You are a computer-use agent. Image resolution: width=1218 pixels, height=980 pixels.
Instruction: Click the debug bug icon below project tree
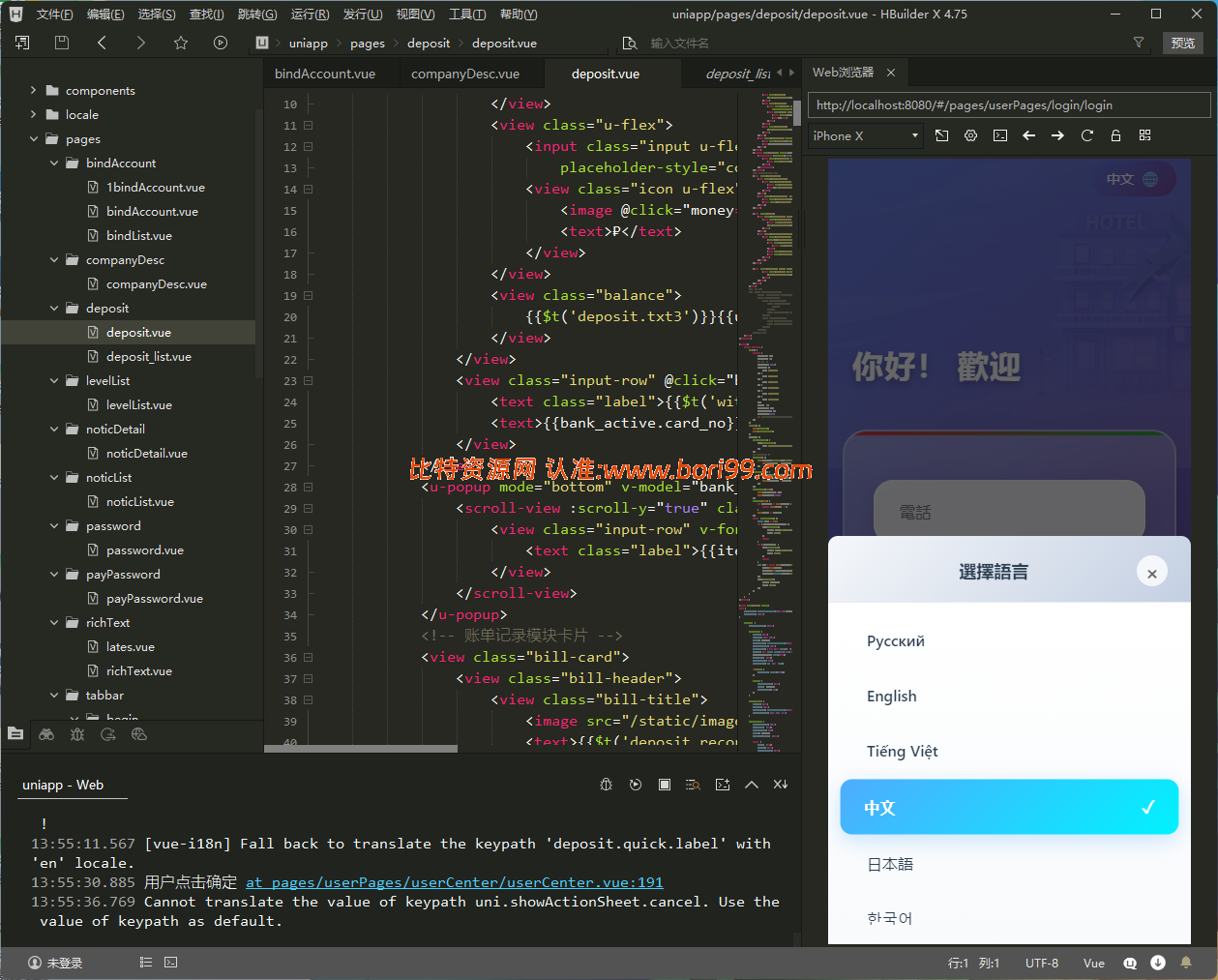(77, 734)
